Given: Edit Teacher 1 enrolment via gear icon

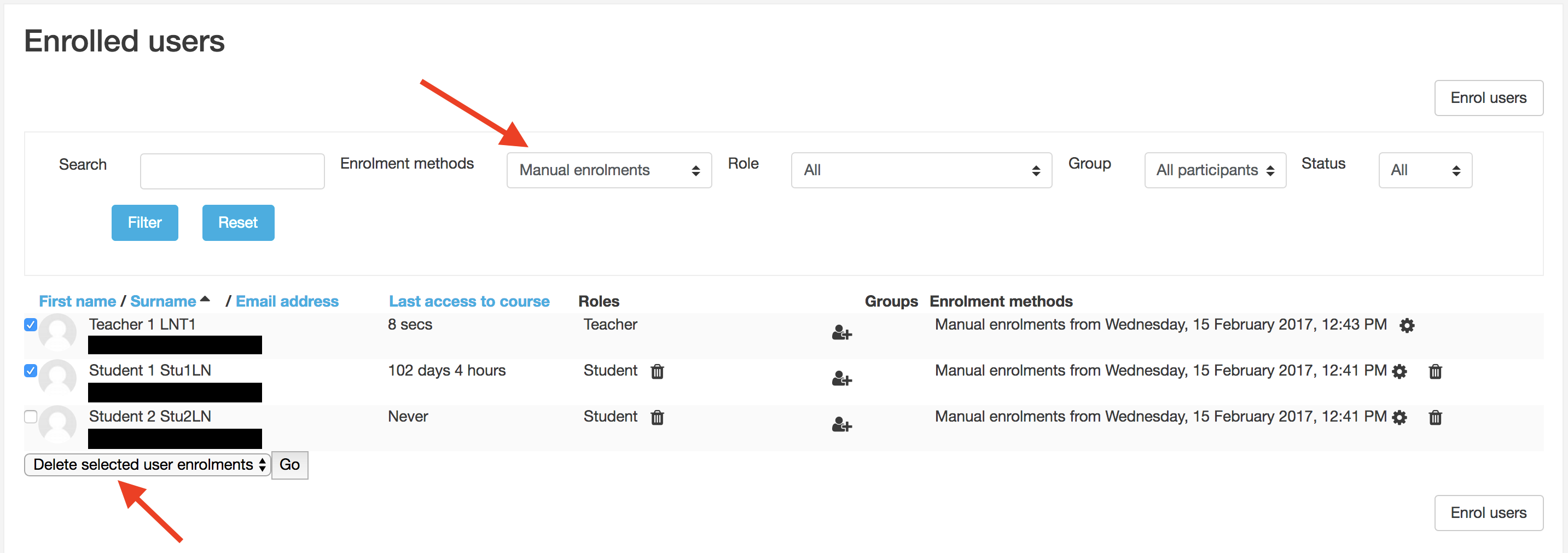Looking at the screenshot, I should (1407, 325).
